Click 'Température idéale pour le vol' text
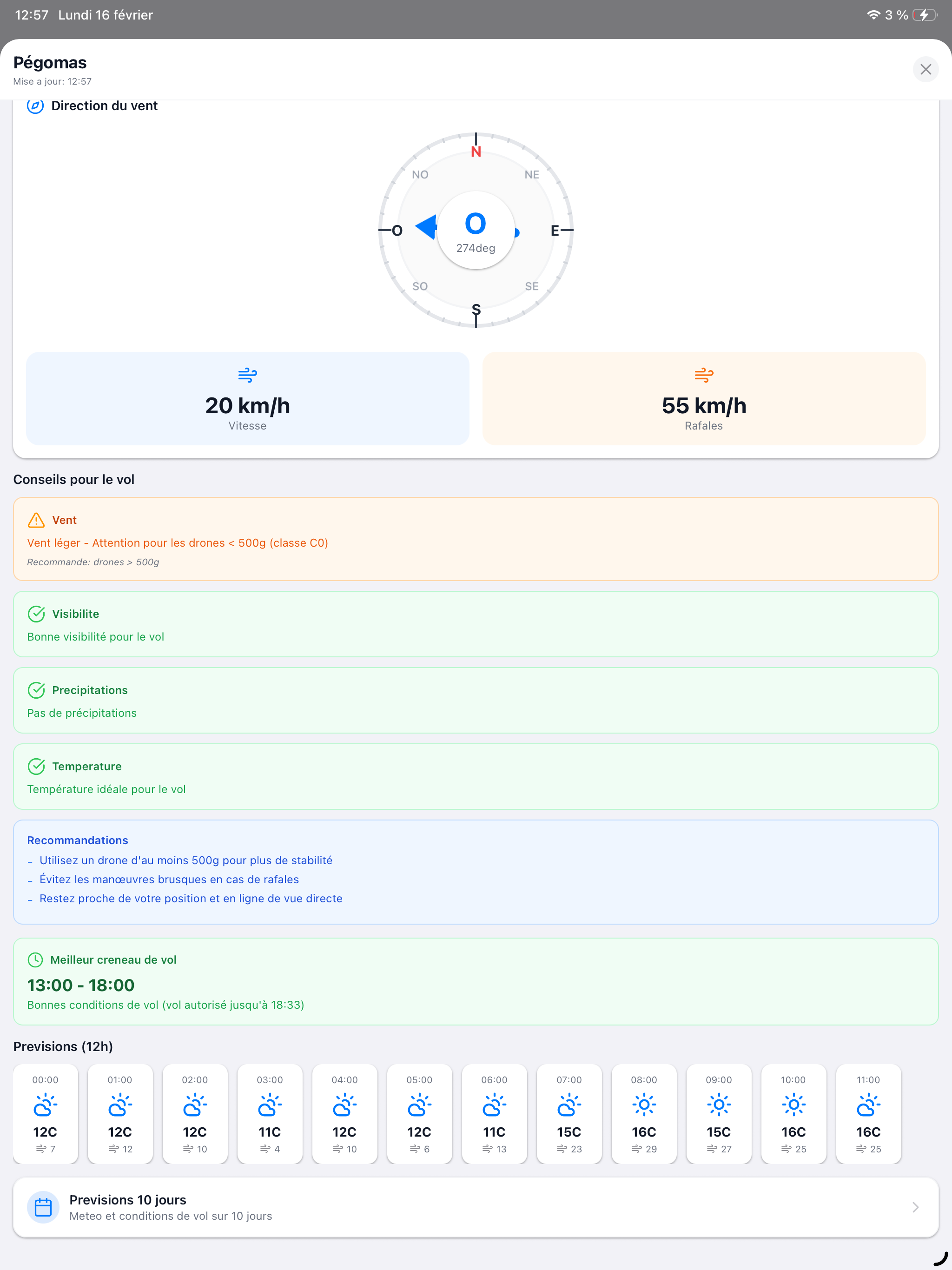 click(x=106, y=789)
